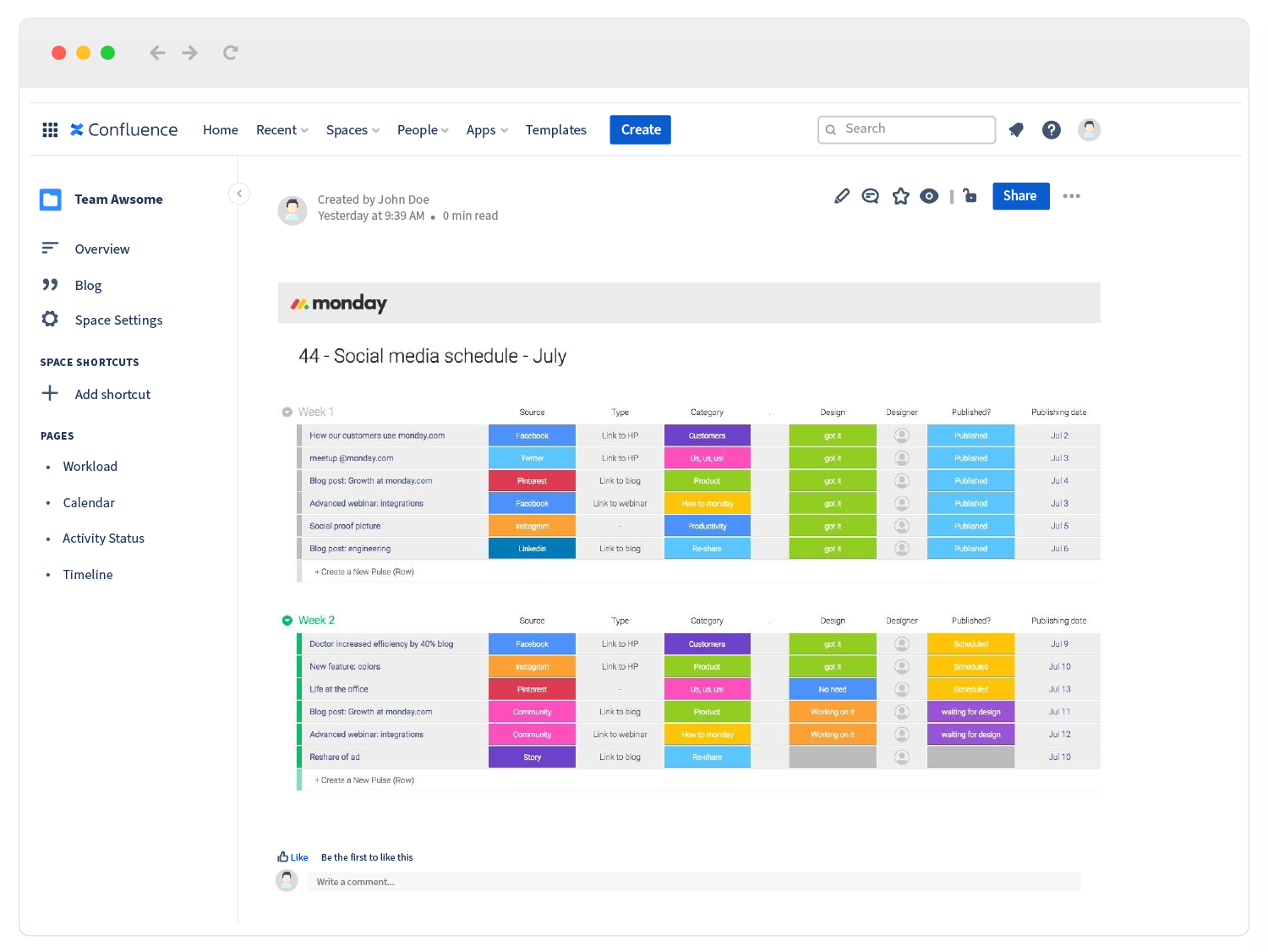Click the Overview sidebar icon
1268x952 pixels.
click(50, 248)
